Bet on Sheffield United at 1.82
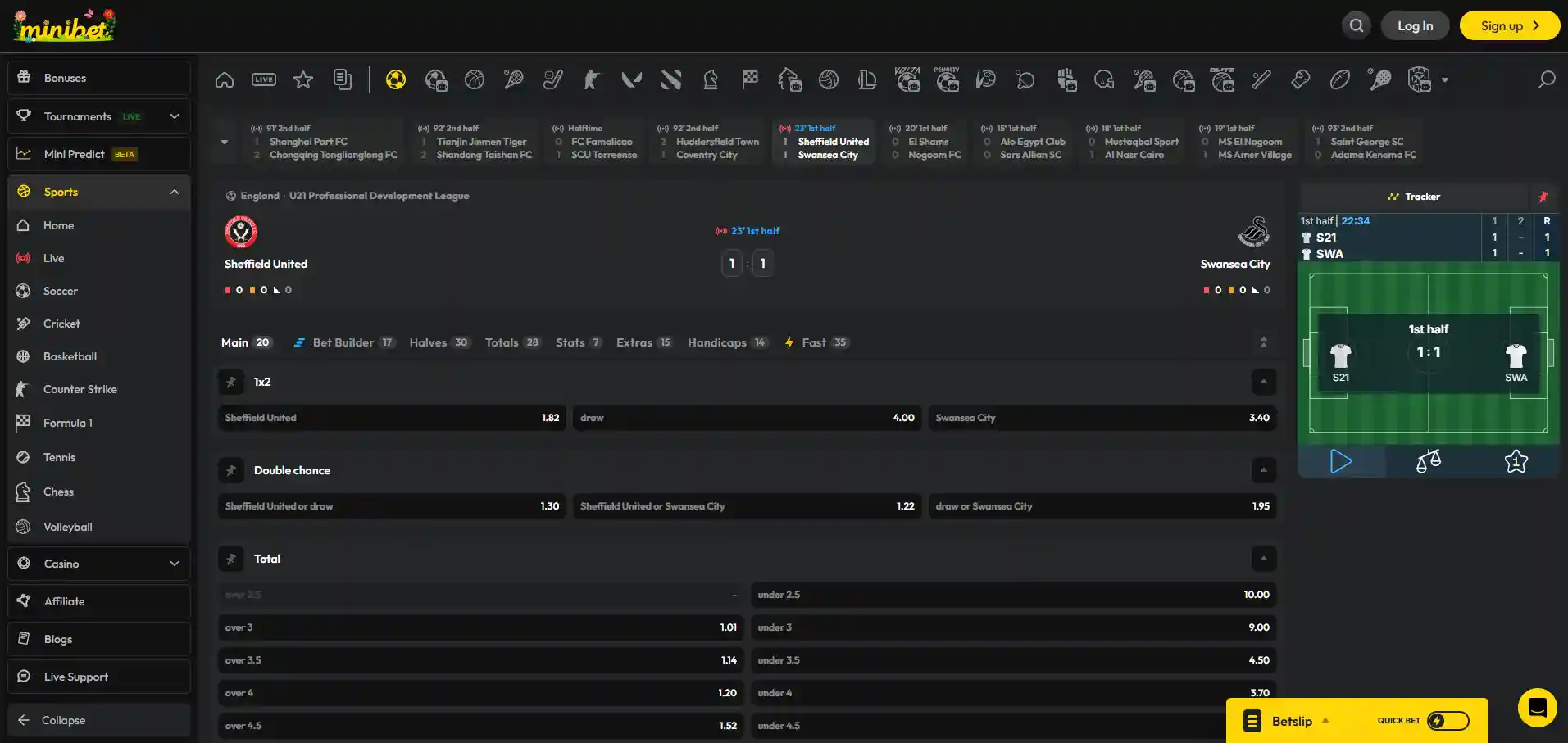The image size is (1568, 743). coord(392,418)
